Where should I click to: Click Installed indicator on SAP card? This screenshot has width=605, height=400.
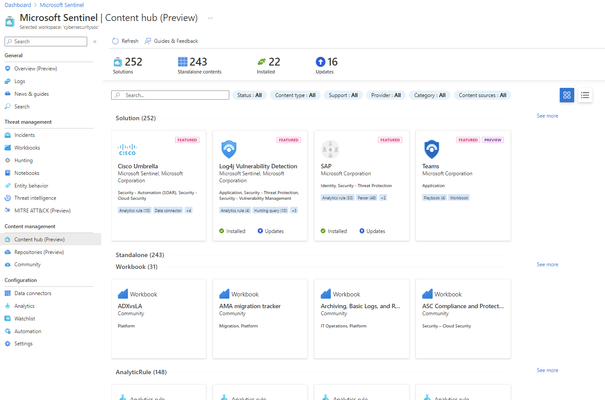click(x=334, y=231)
